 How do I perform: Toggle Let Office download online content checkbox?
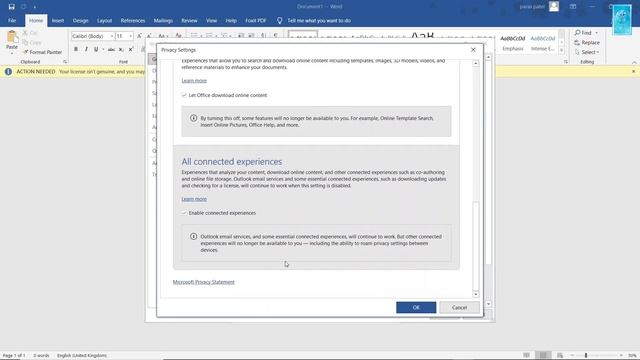tap(184, 95)
